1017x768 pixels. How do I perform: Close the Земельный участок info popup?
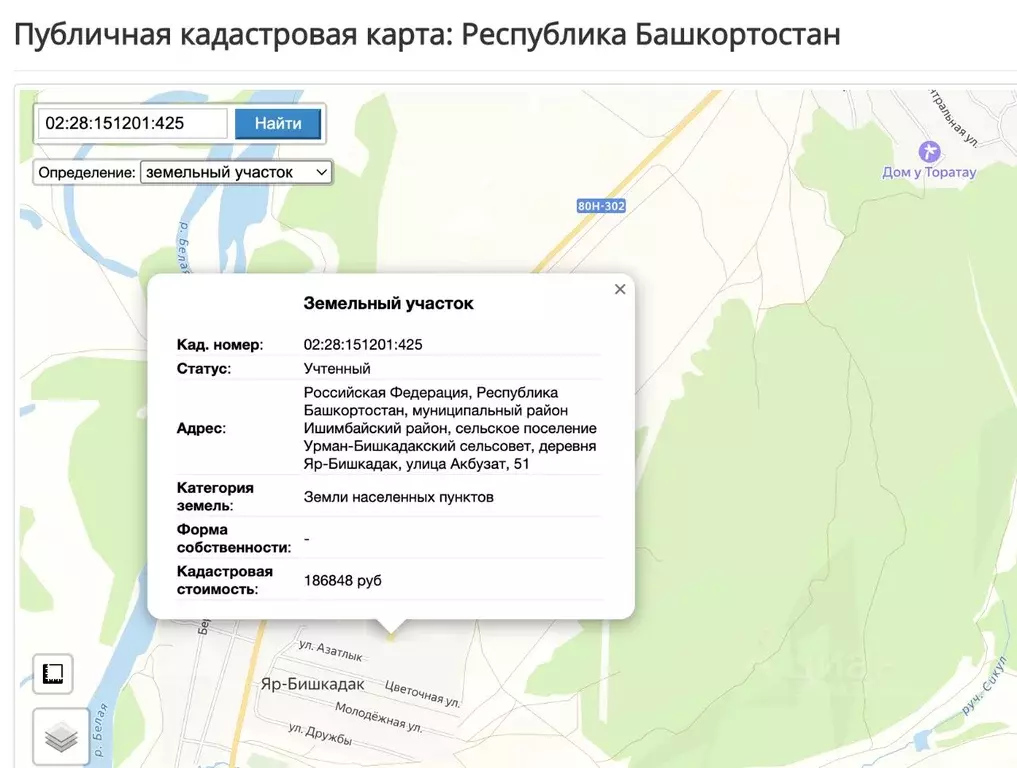click(x=619, y=289)
